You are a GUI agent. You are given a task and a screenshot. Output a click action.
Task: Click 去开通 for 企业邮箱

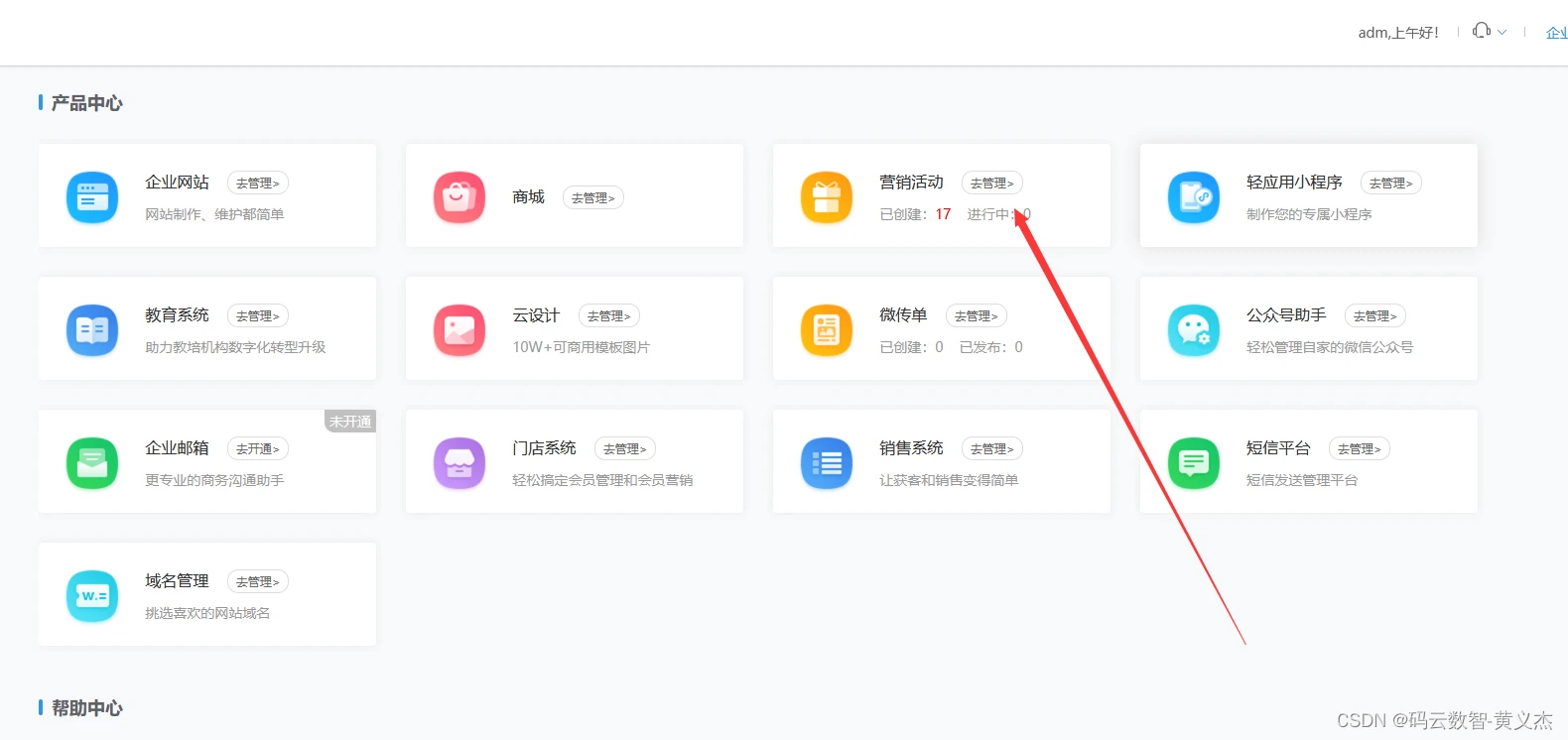point(258,449)
